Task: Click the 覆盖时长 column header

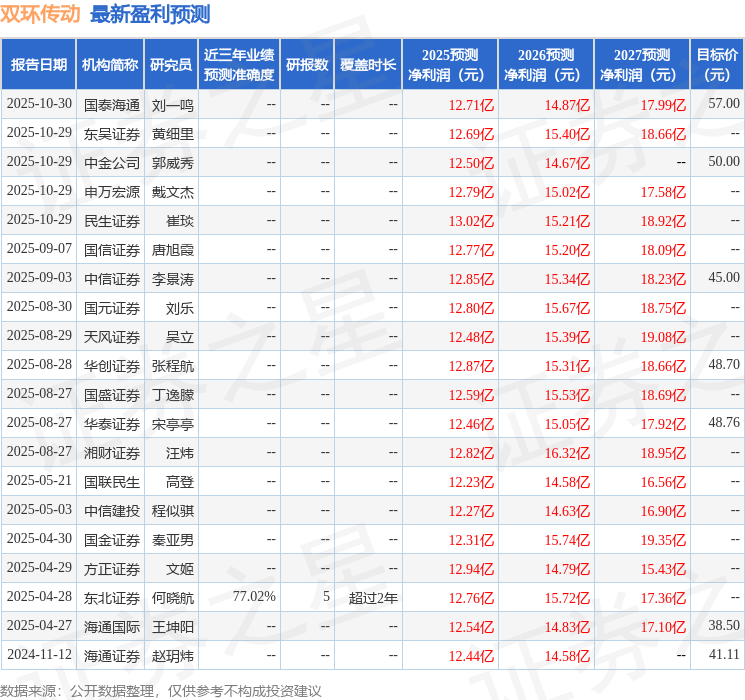Action: click(x=368, y=65)
